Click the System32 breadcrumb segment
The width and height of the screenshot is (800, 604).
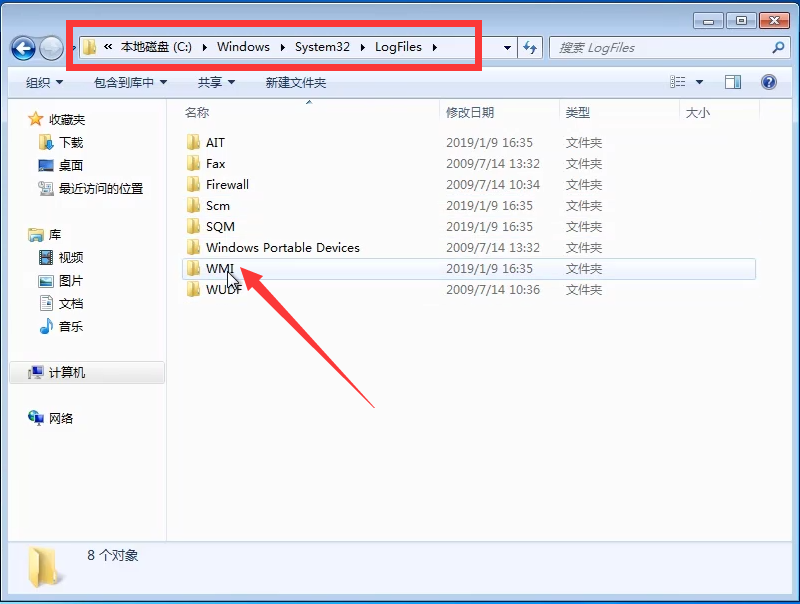(x=322, y=47)
